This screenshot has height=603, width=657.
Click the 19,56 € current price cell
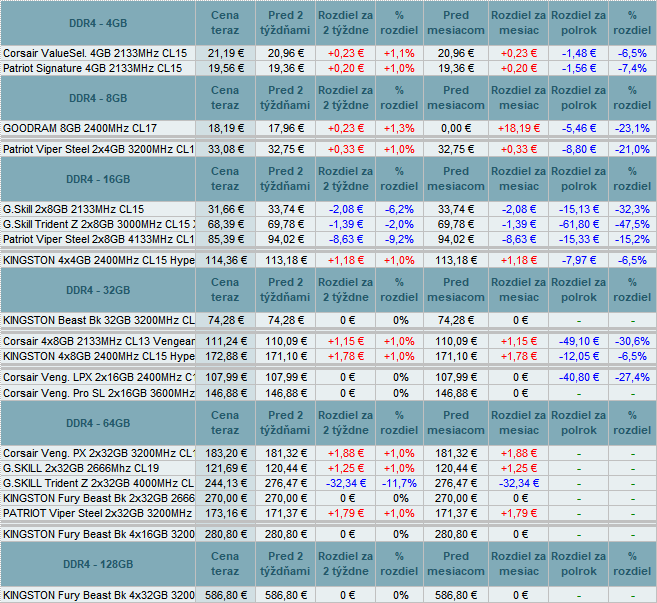click(225, 68)
